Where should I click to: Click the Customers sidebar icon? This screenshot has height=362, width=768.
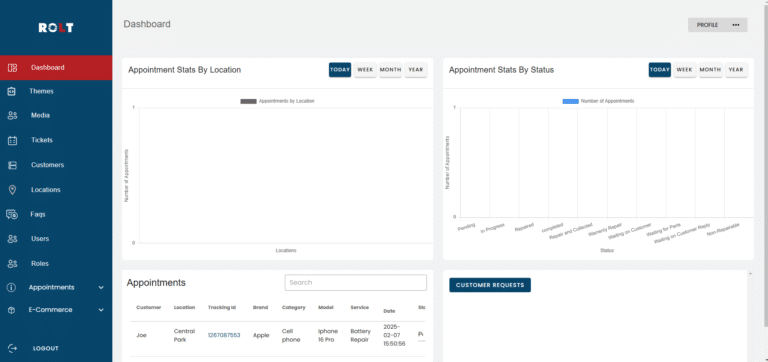[x=12, y=165]
